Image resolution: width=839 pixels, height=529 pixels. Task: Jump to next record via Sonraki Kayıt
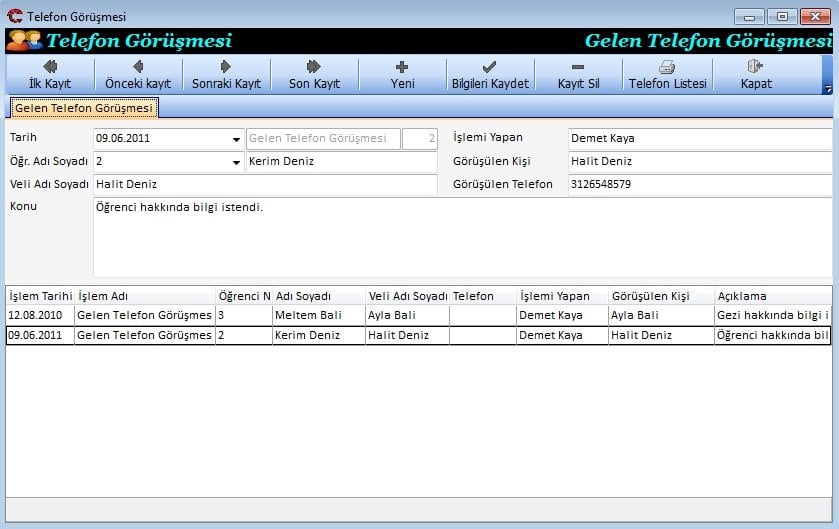pos(226,75)
